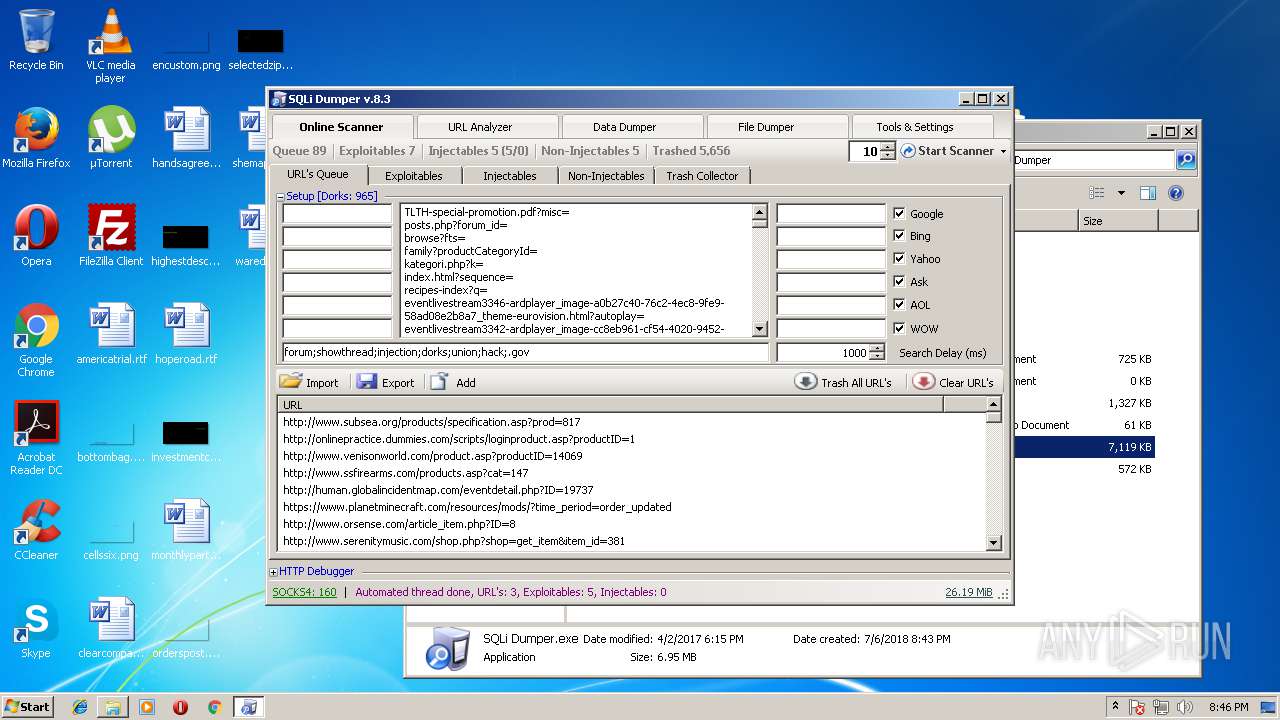Switch to the Online Scanner tab
Image resolution: width=1280 pixels, height=720 pixels.
pos(341,127)
